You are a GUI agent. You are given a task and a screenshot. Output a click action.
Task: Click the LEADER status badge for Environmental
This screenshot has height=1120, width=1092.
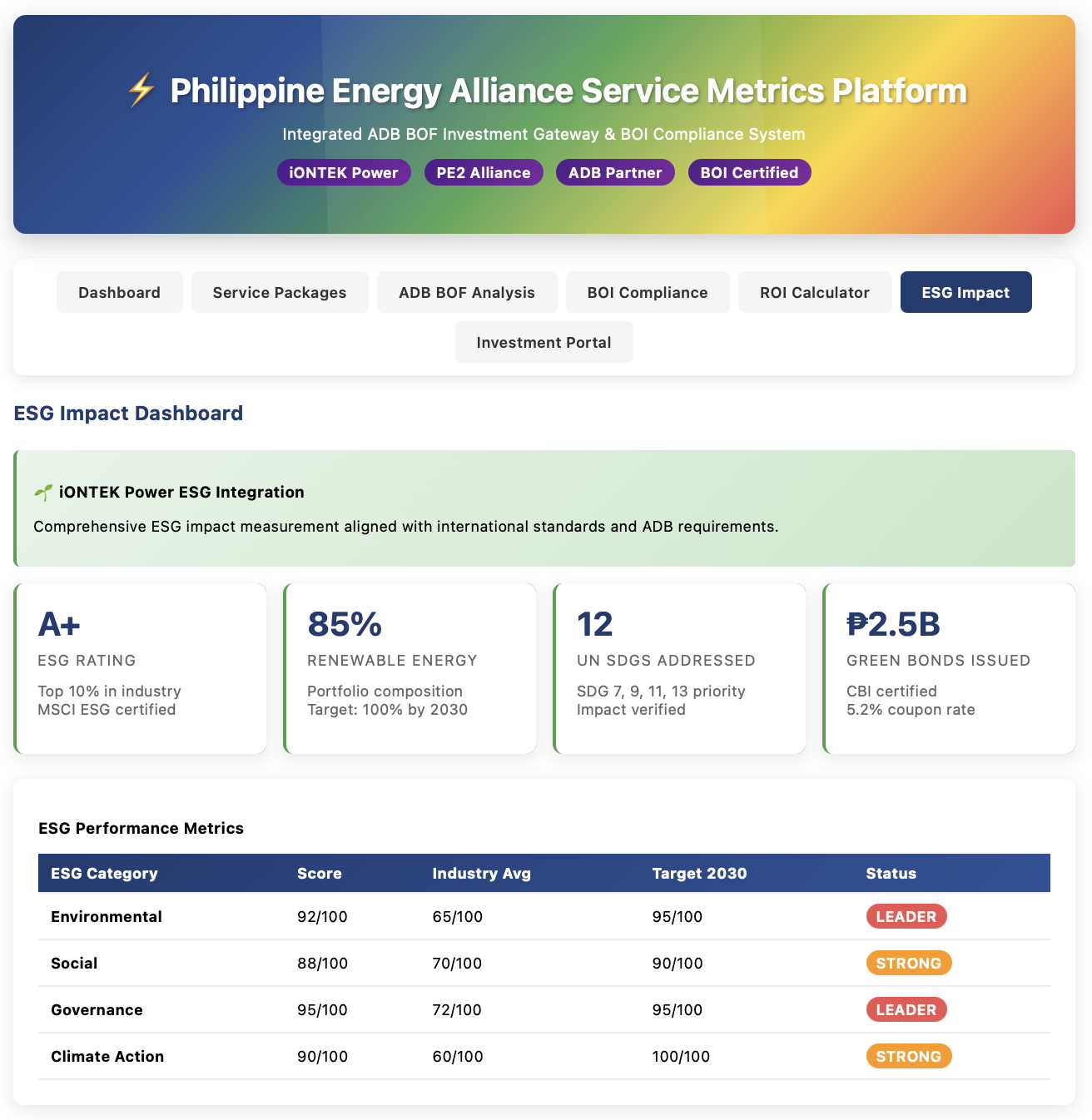(906, 916)
